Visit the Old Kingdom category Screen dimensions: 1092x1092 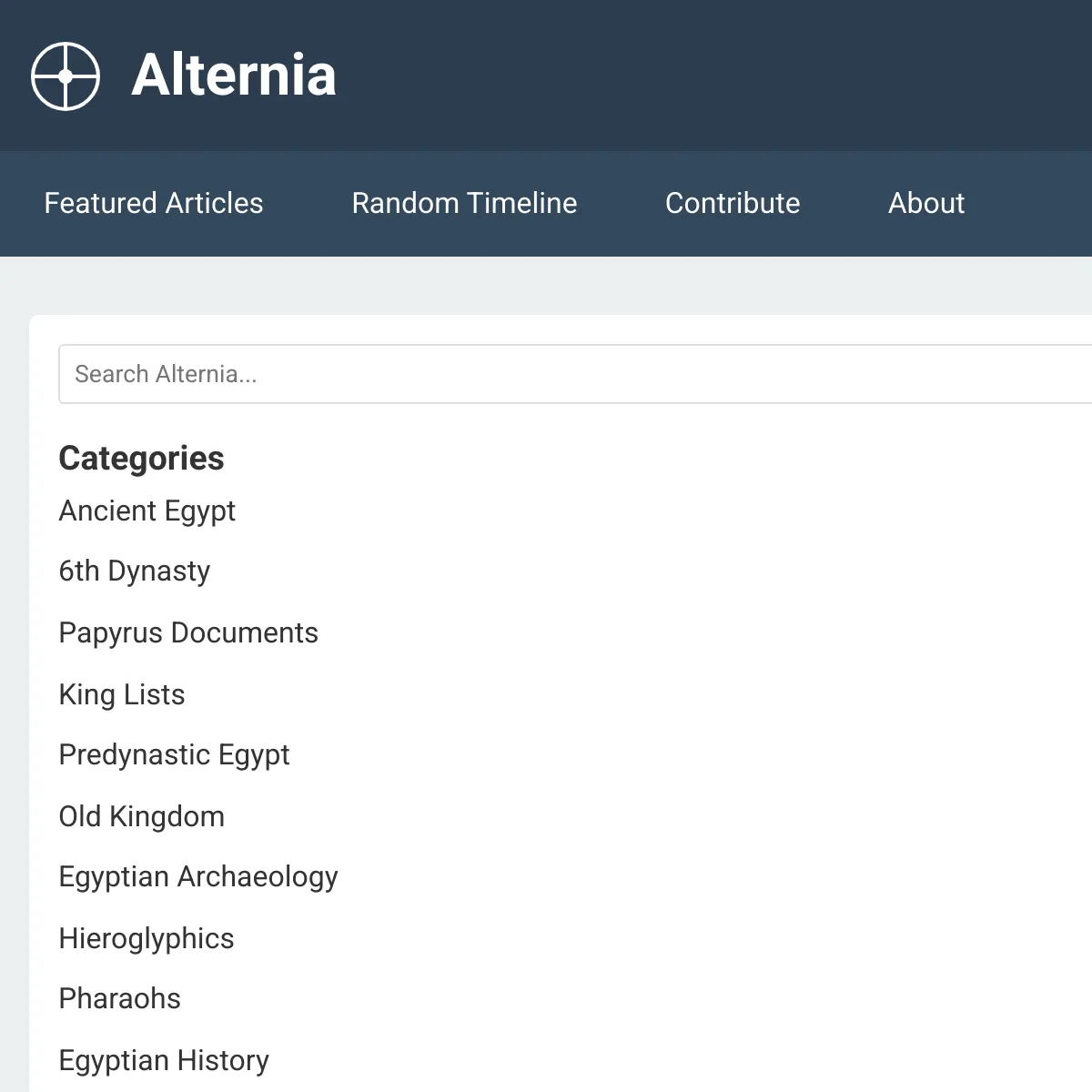pos(142,817)
